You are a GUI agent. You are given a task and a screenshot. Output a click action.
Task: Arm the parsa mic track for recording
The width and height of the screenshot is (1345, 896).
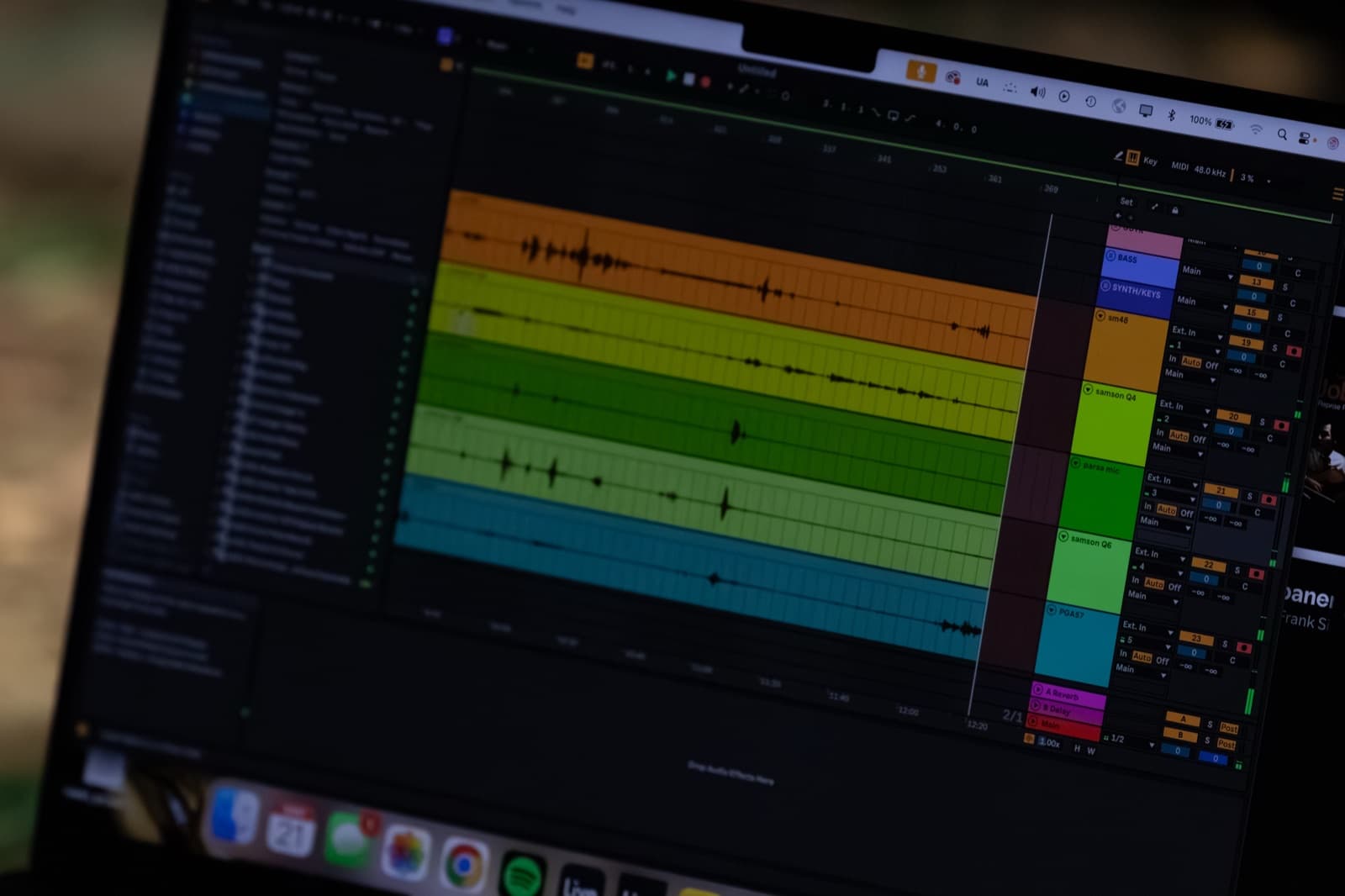tap(1269, 499)
